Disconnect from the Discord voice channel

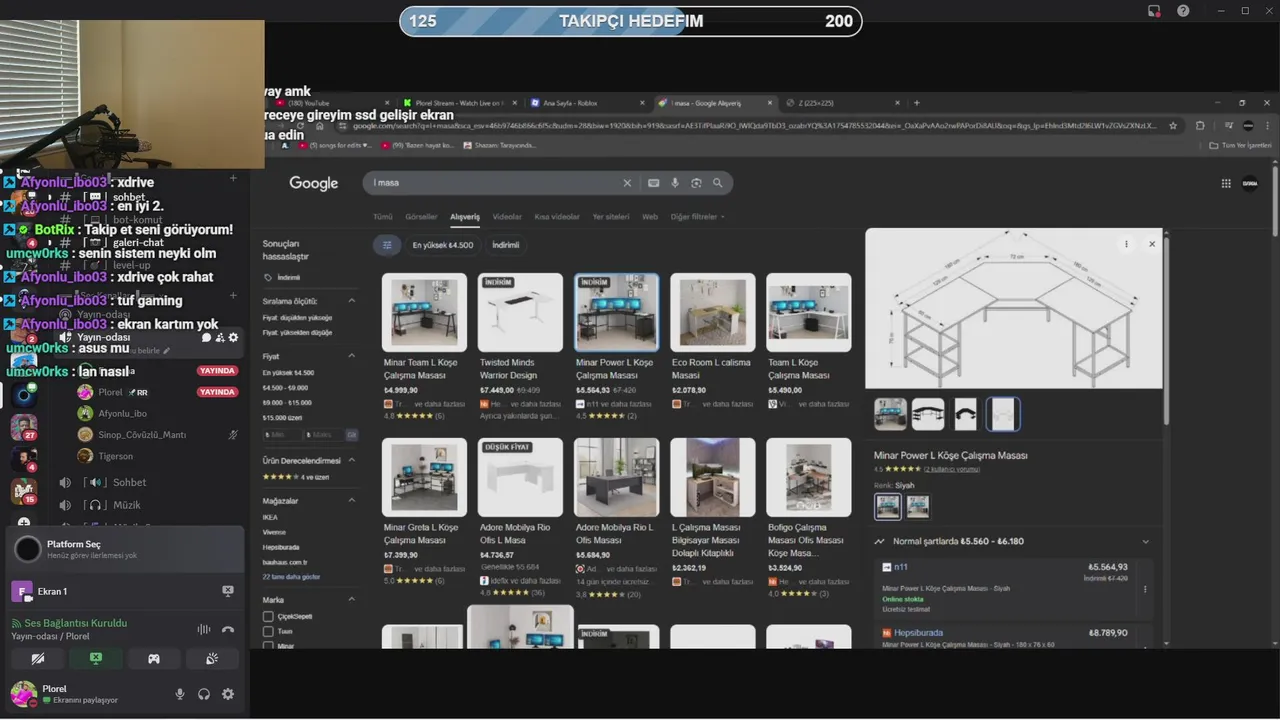(x=228, y=630)
